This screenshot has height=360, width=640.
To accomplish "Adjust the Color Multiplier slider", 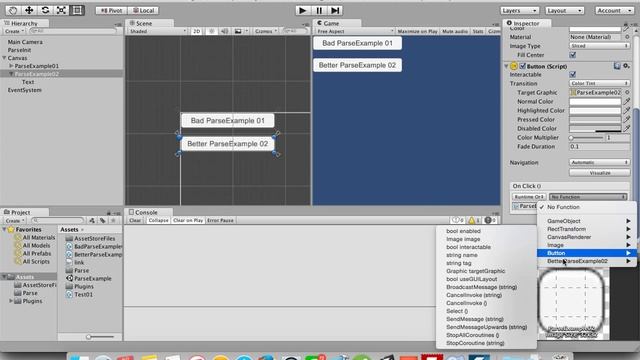I will click(x=587, y=138).
